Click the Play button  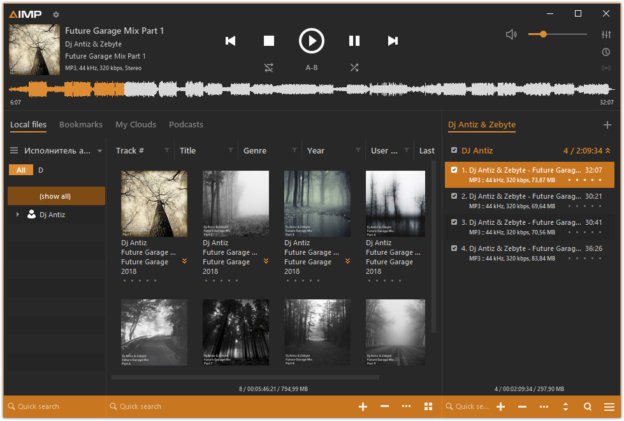click(311, 41)
